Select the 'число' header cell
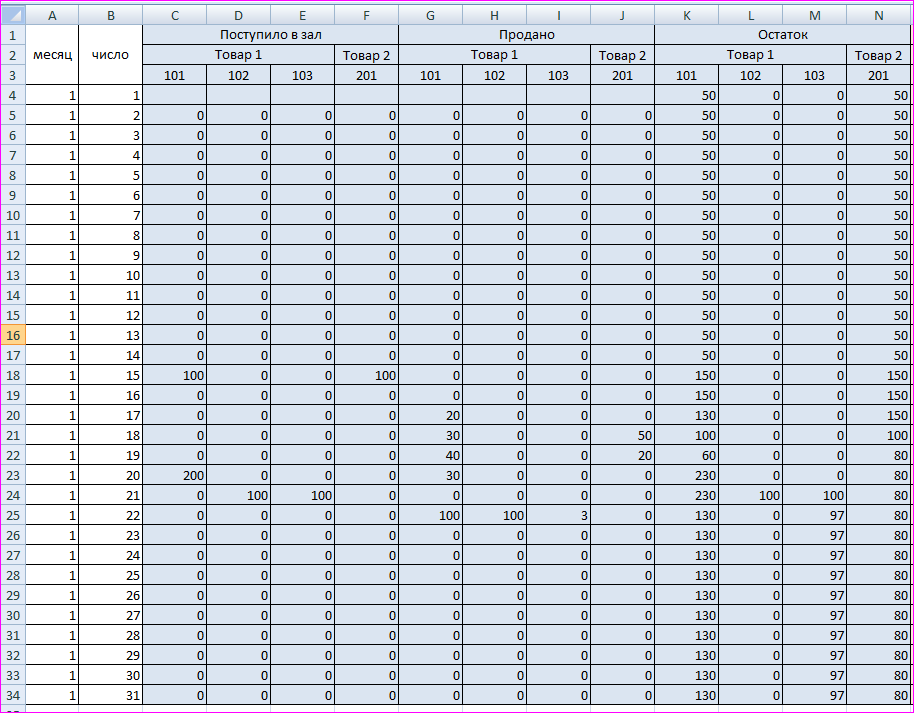This screenshot has height=713, width=914. [110, 55]
